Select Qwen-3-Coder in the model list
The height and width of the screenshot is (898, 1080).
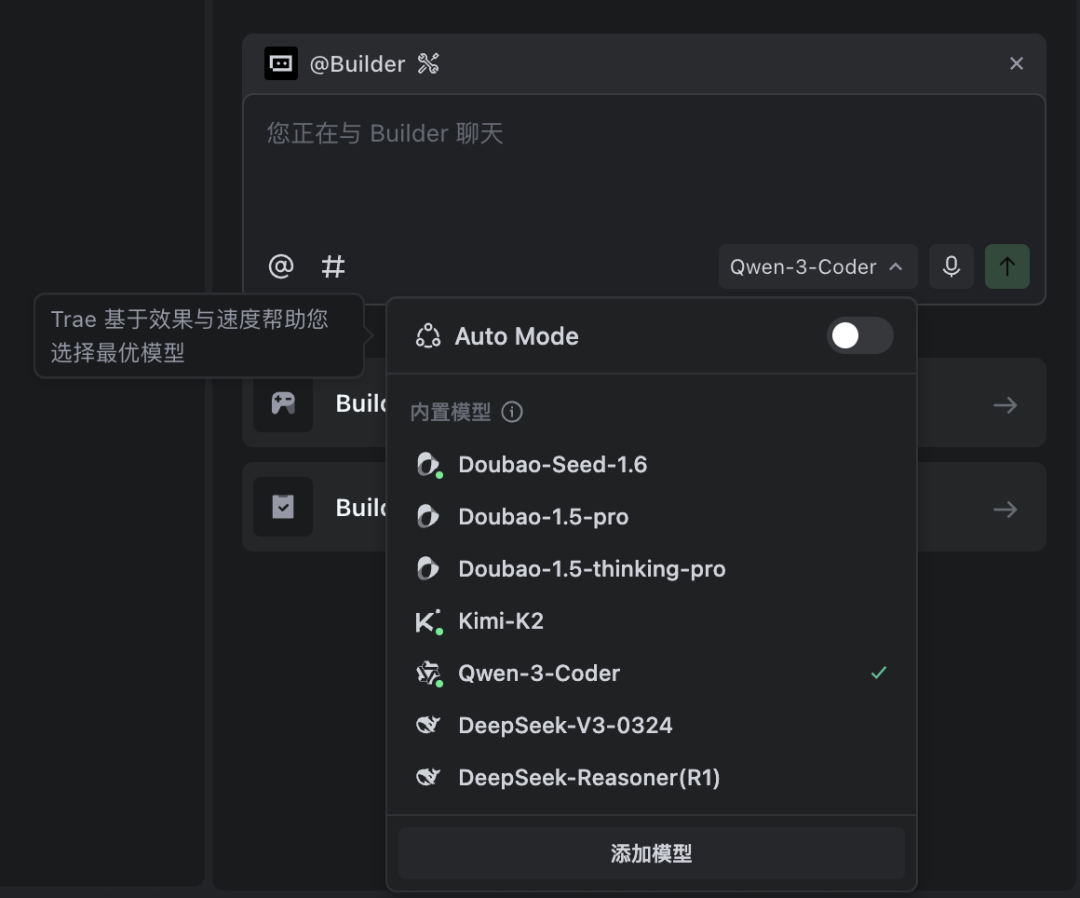[652, 674]
